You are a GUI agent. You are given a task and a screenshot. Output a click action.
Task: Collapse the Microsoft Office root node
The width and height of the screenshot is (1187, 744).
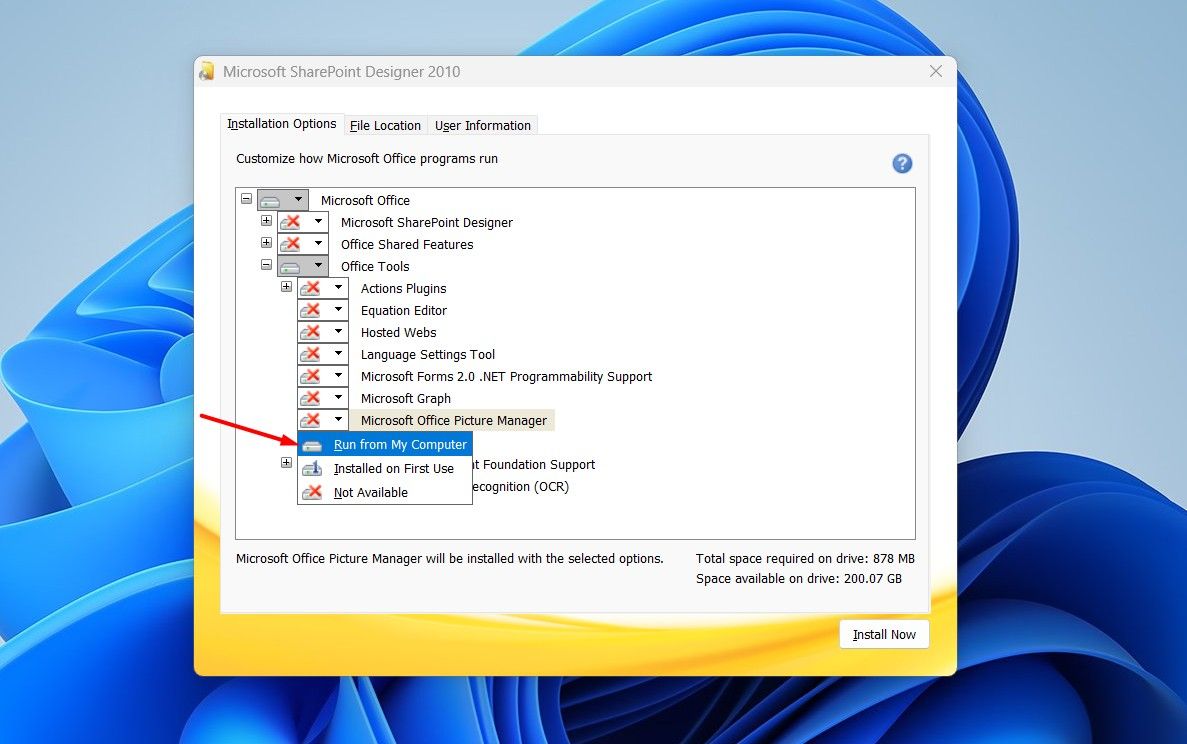click(246, 199)
